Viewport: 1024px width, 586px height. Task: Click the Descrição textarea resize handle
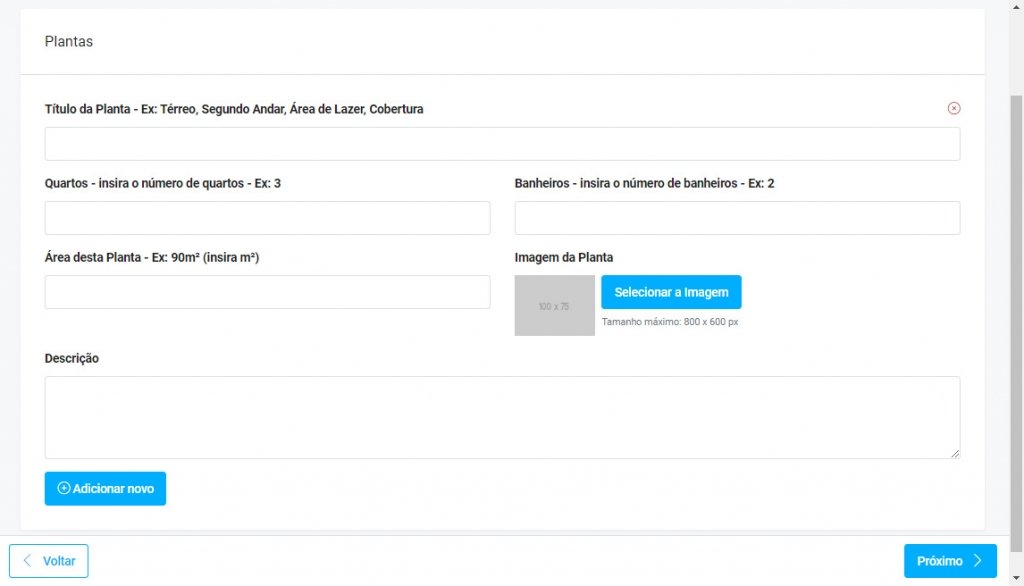pyautogui.click(x=954, y=453)
